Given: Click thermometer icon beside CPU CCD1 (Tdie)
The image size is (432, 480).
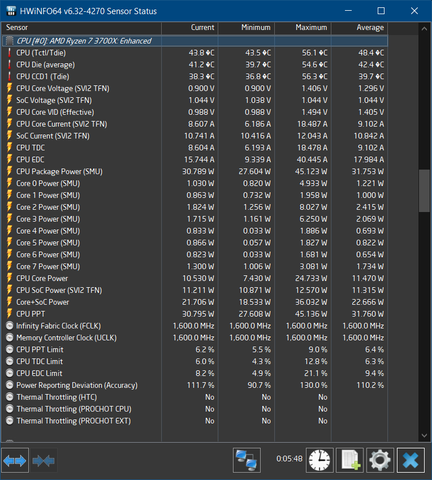Looking at the screenshot, I should pos(10,76).
